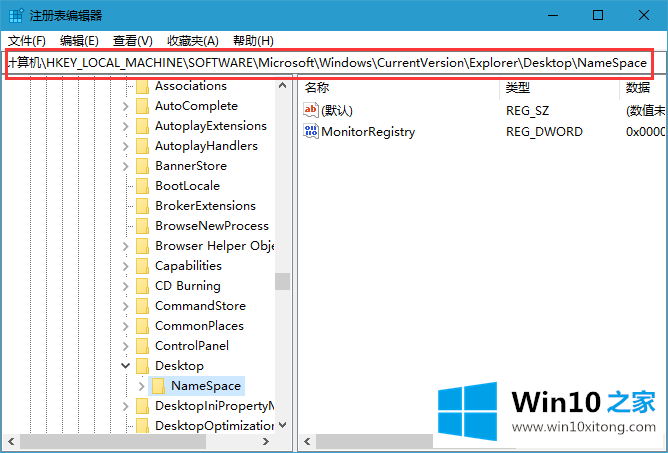668x453 pixels.
Task: Expand the DesktopIniPropertyMap key
Action: click(x=126, y=406)
